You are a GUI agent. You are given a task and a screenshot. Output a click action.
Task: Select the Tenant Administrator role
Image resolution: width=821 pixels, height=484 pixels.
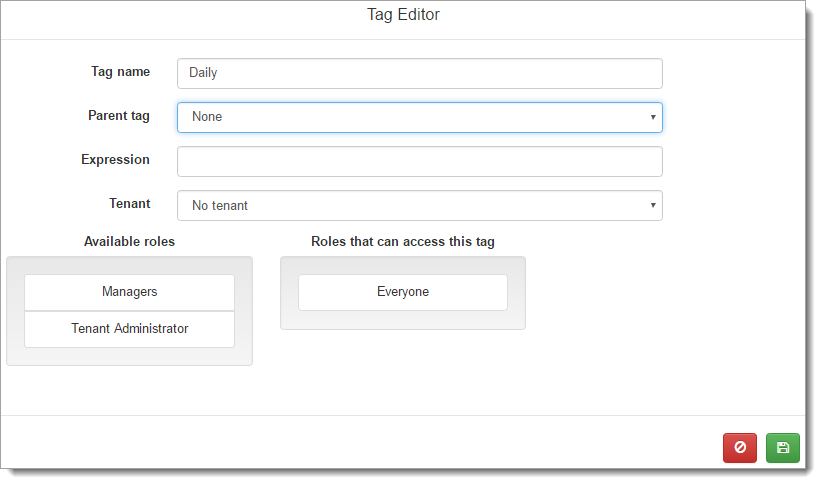click(x=129, y=329)
